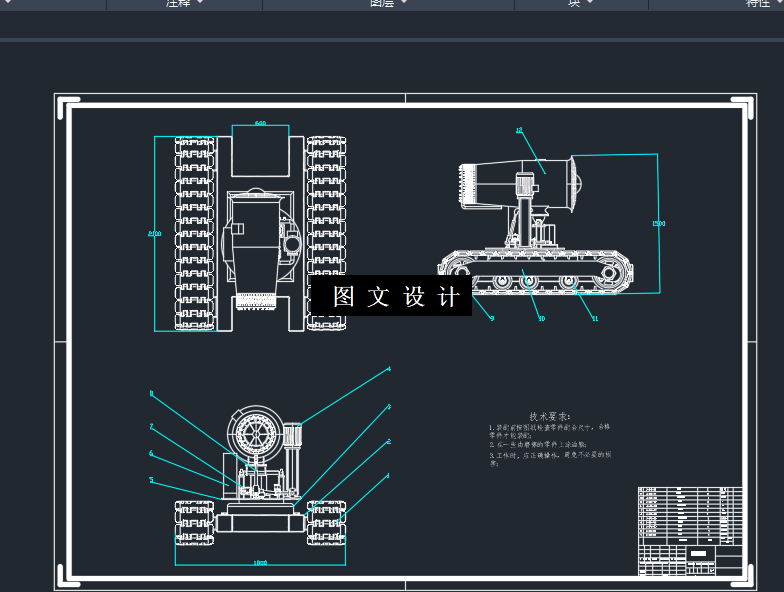Select part callout number 1
The width and height of the screenshot is (784, 592).
(x=388, y=476)
